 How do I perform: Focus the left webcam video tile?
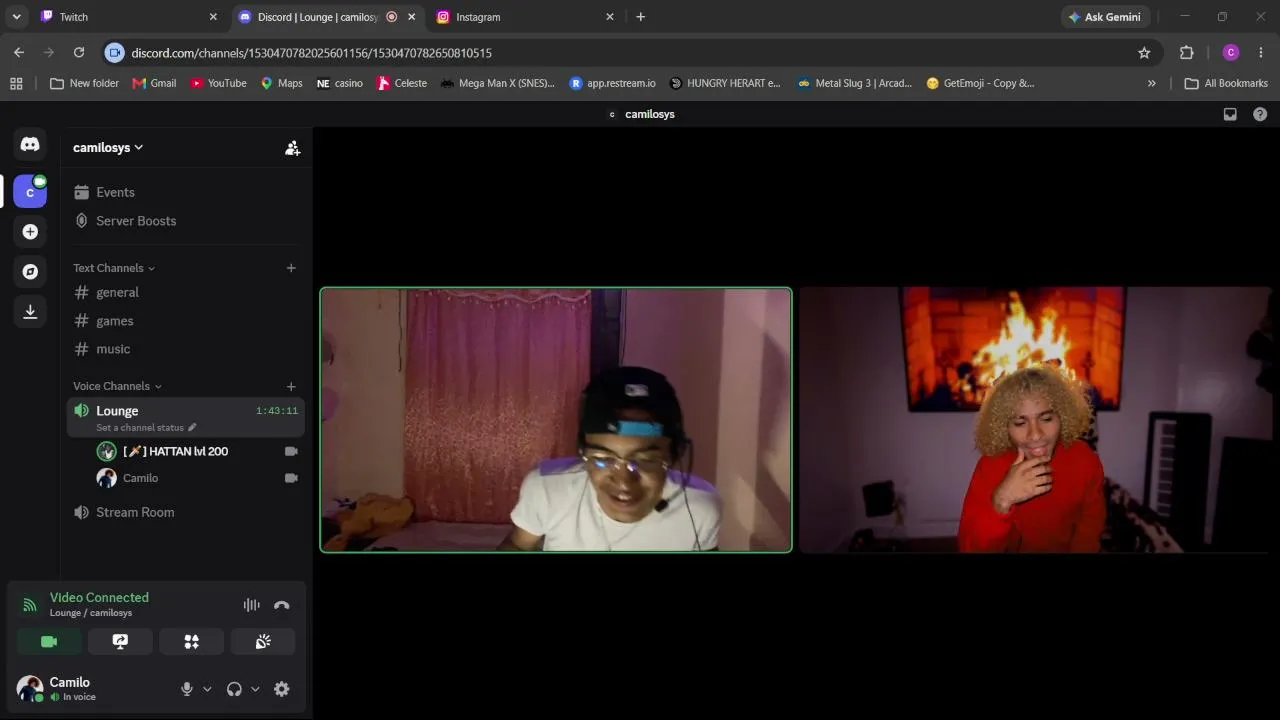pos(556,420)
